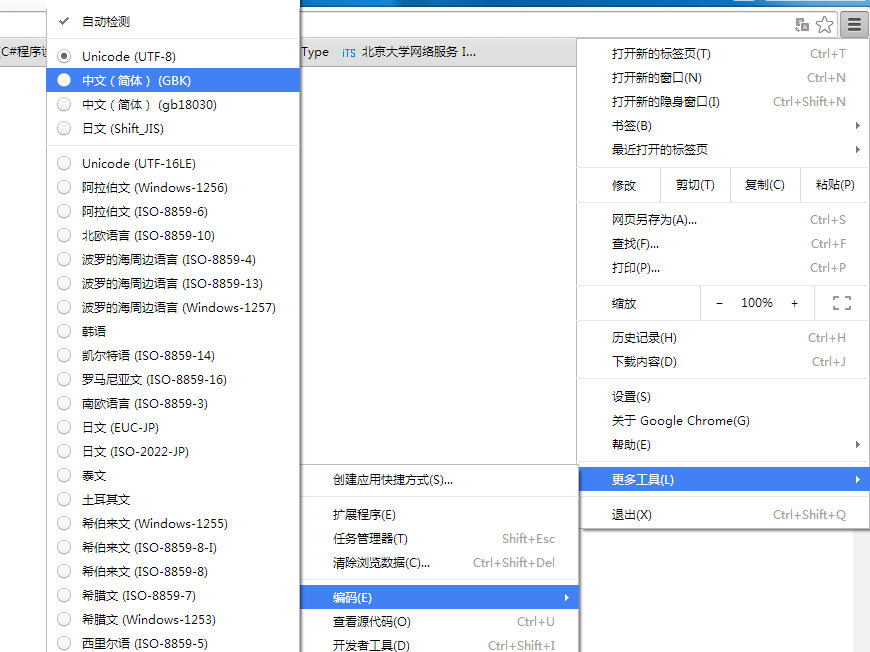Open 开发者工具(D) developer tools

(439, 644)
